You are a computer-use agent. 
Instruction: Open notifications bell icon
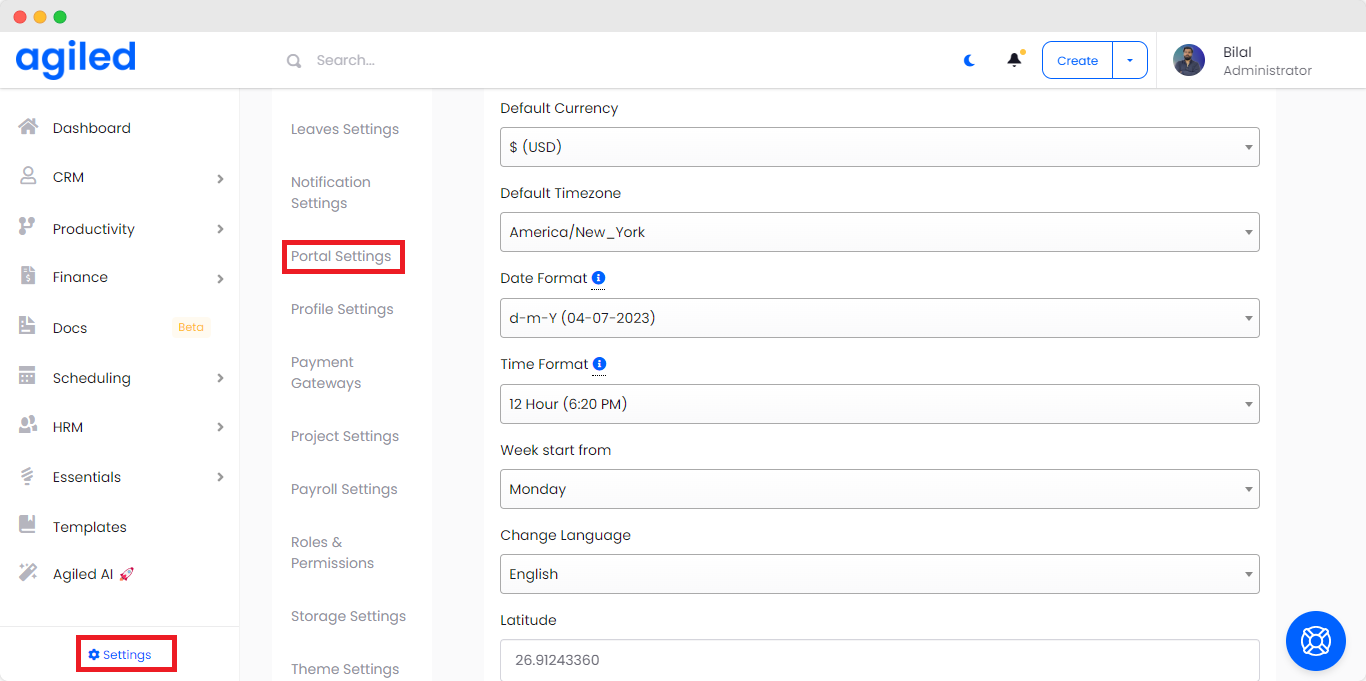(x=1014, y=60)
